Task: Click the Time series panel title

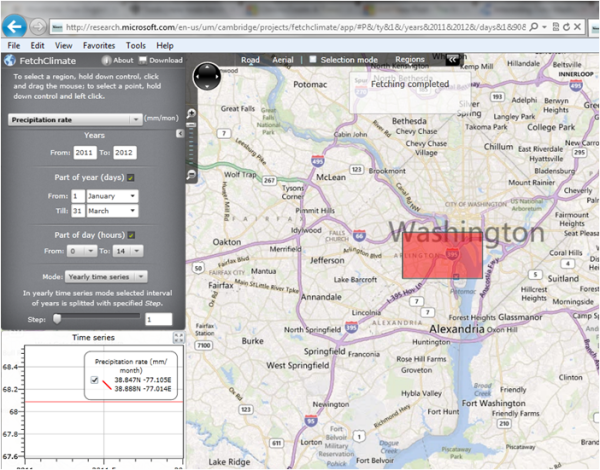Action: tap(93, 338)
